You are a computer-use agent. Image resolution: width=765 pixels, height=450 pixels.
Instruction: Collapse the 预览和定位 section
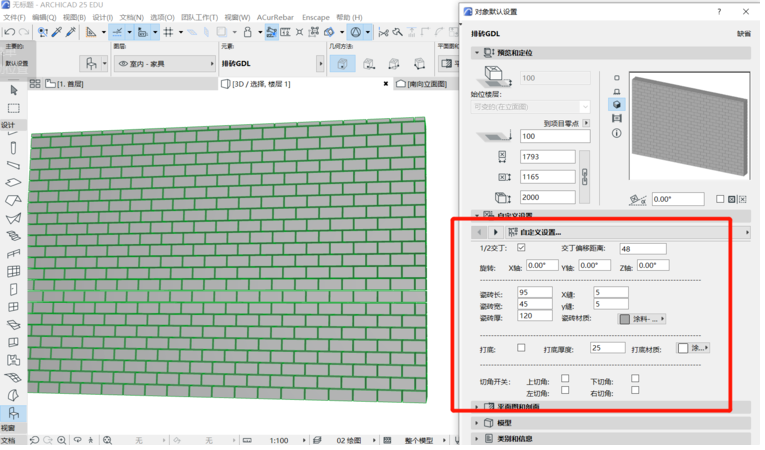pyautogui.click(x=477, y=53)
